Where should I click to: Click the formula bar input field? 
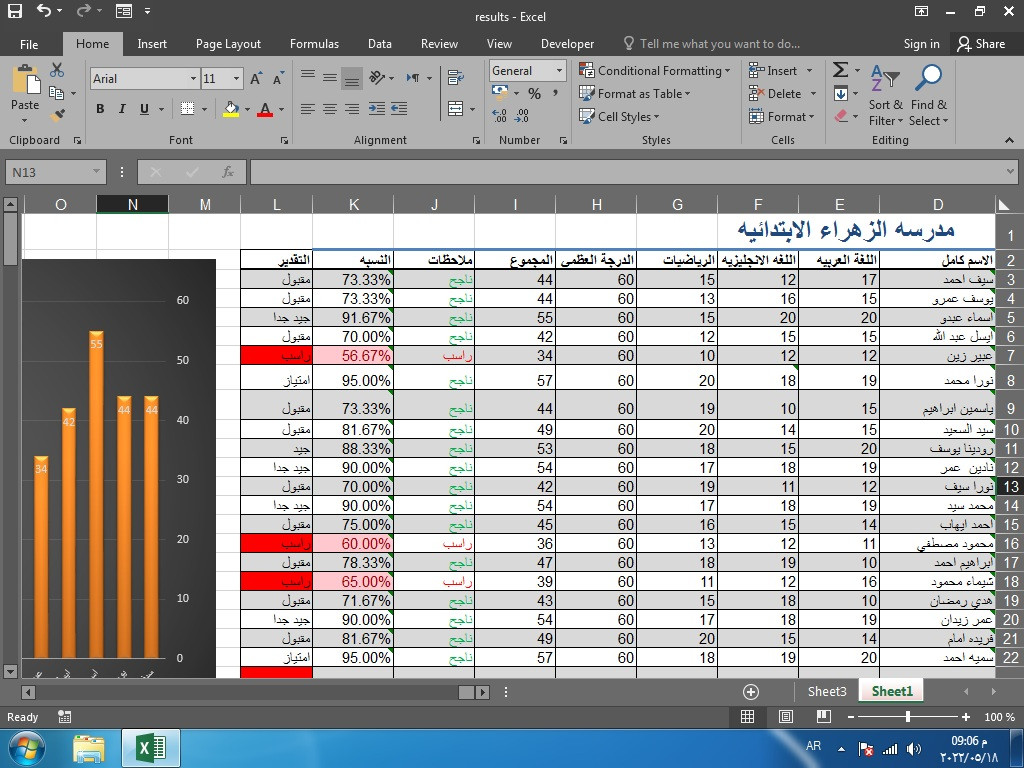(x=627, y=172)
